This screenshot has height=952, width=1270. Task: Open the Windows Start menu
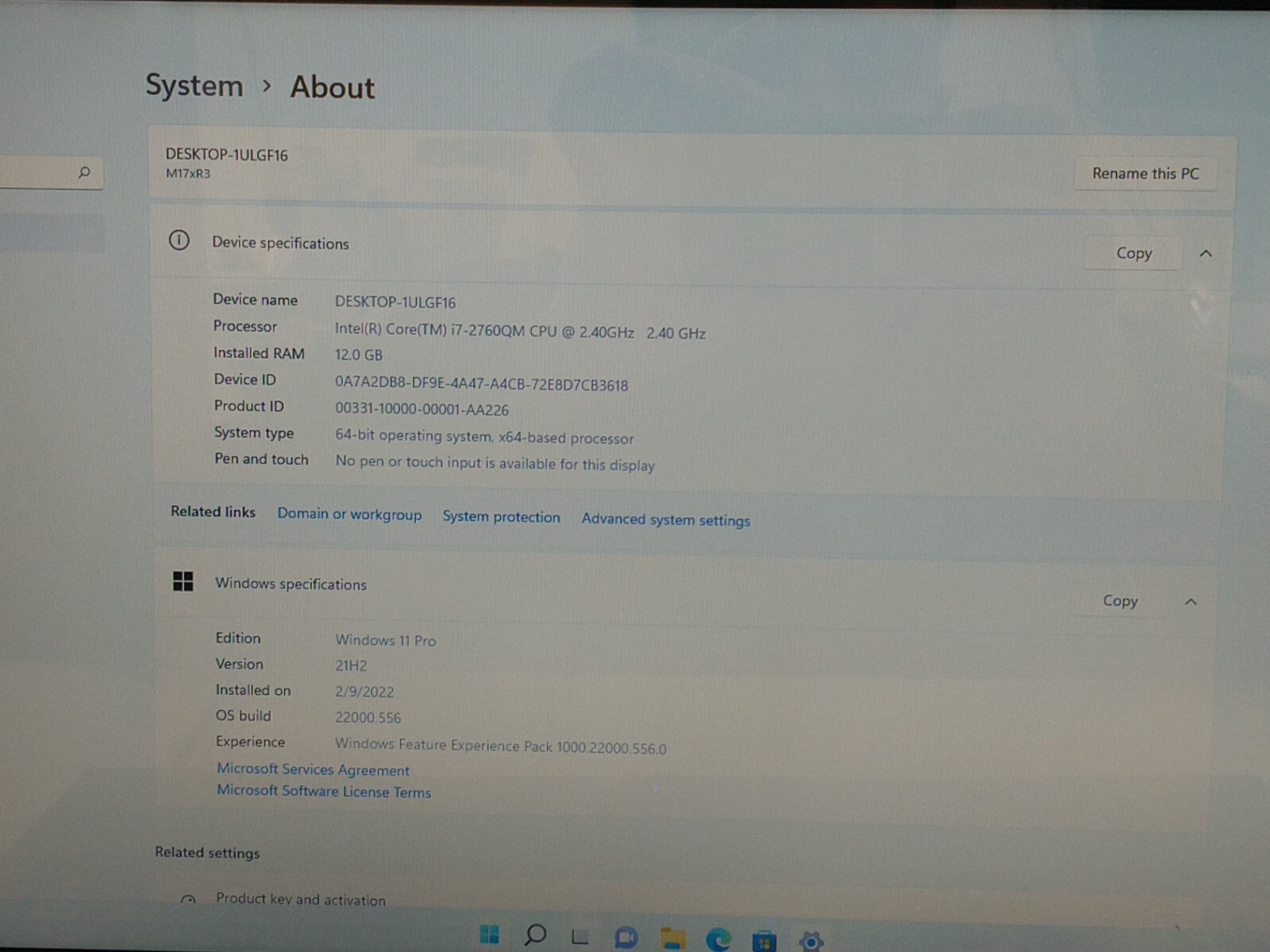tap(490, 935)
